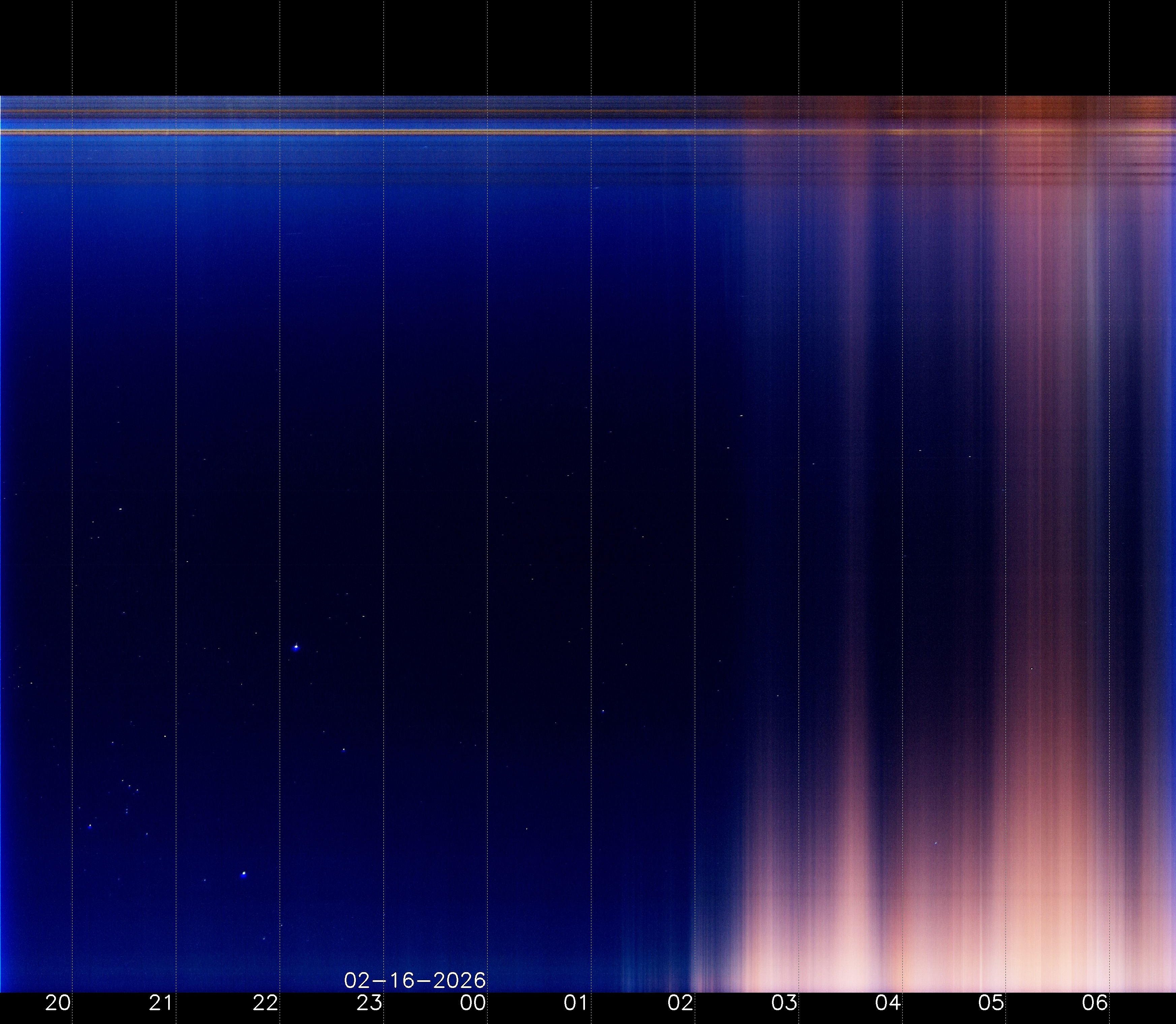Click the 21 hour label
1176x1024 pixels.
161,1003
